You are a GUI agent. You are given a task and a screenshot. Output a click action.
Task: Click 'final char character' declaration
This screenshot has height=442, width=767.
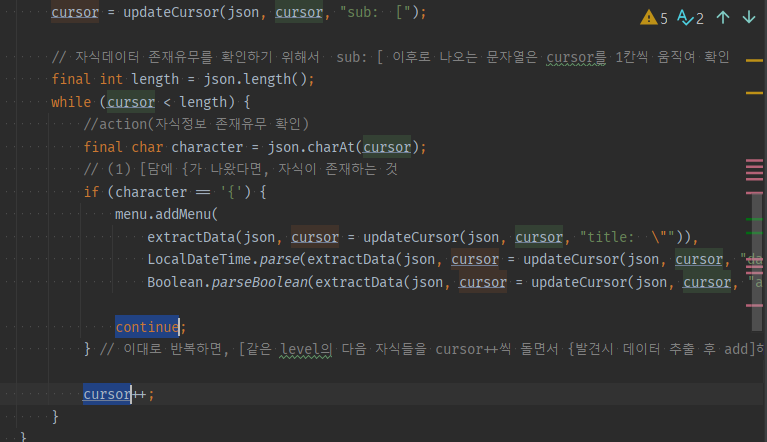(163, 147)
